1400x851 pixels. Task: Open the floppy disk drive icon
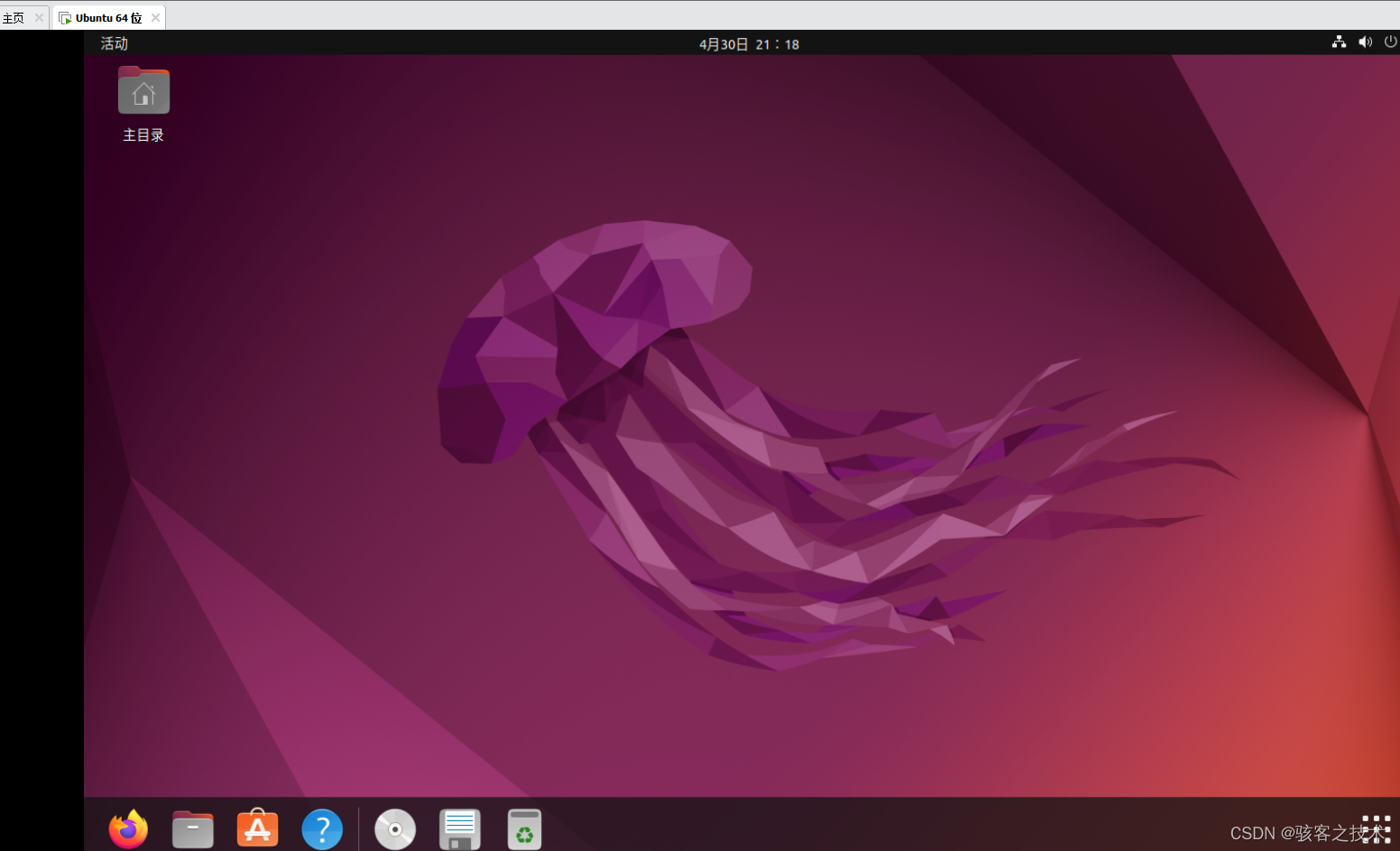460,829
